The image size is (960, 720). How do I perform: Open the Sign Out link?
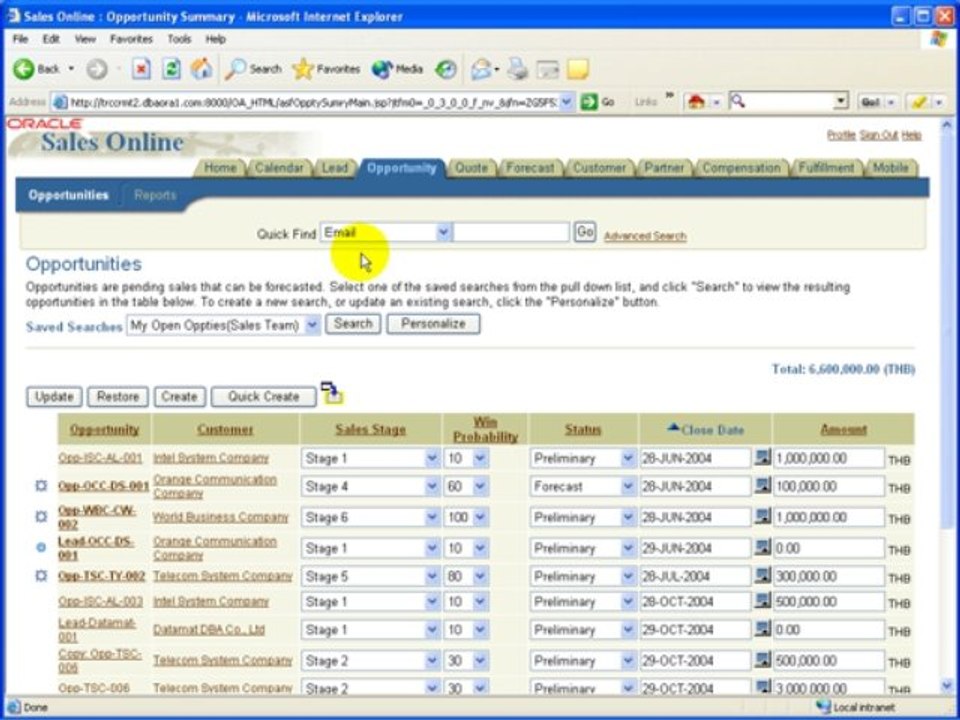pyautogui.click(x=879, y=135)
